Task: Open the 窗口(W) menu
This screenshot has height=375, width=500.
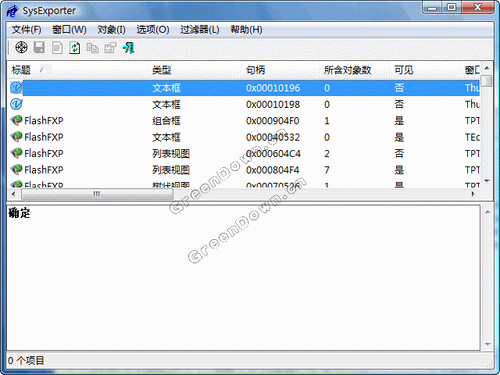Action: click(x=69, y=30)
